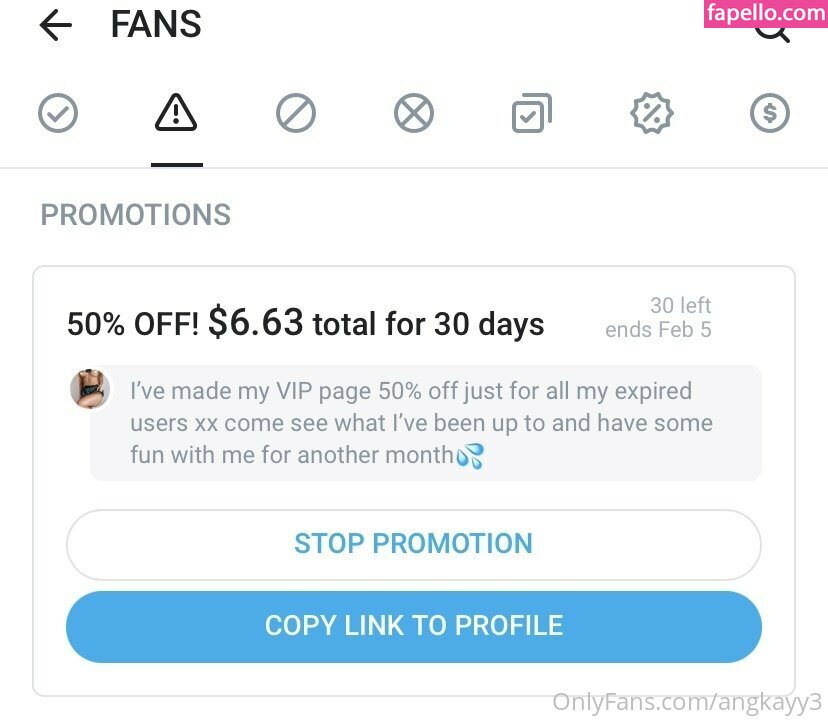
Task: Select the stacked checkbox lists icon
Action: [x=532, y=112]
